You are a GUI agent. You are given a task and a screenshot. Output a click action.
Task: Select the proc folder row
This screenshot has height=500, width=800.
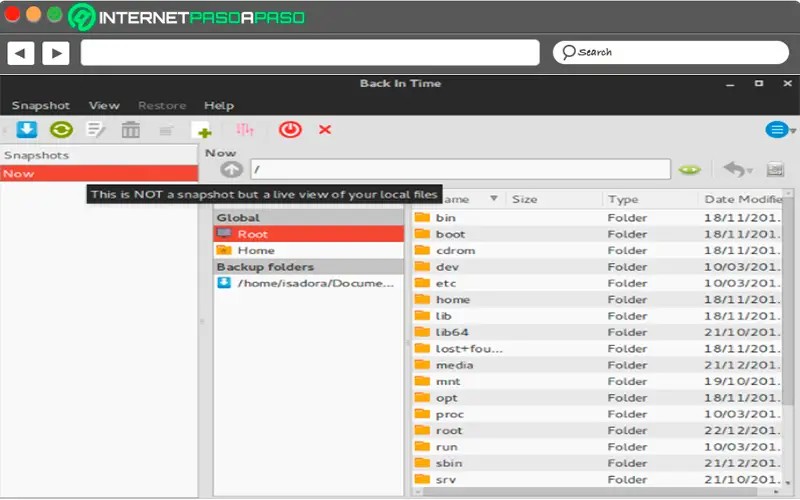tap(597, 414)
